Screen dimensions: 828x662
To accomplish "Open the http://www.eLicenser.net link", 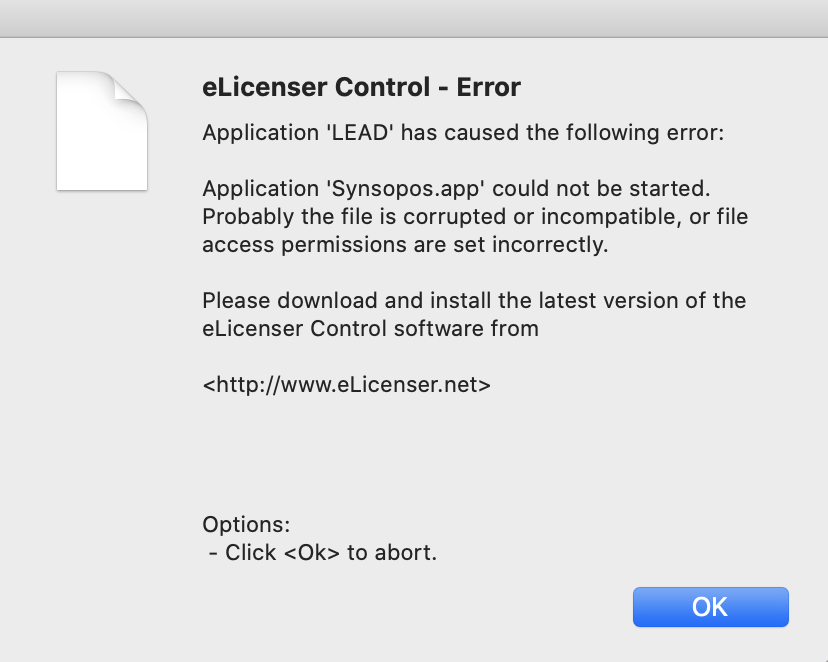I will tap(346, 383).
